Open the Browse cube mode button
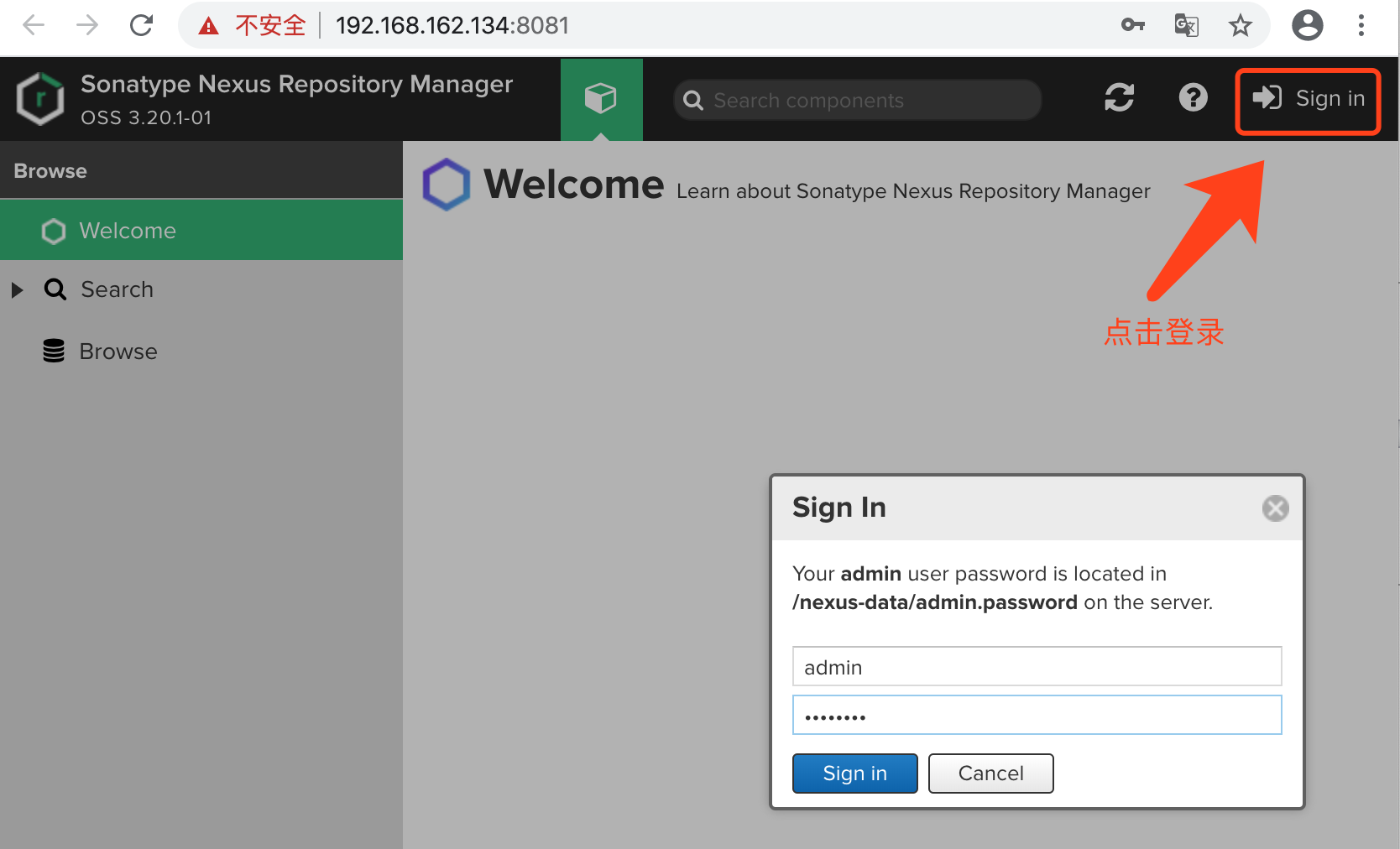 click(x=601, y=99)
